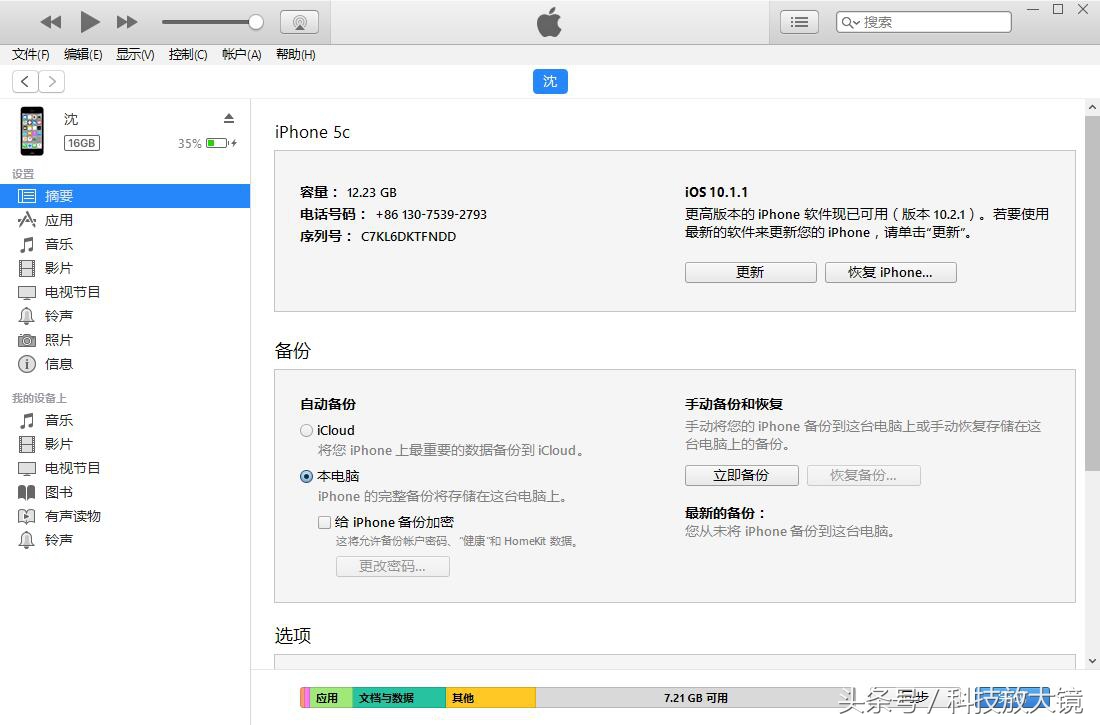Adjust the volume slider
1100x725 pixels.
tap(256, 21)
